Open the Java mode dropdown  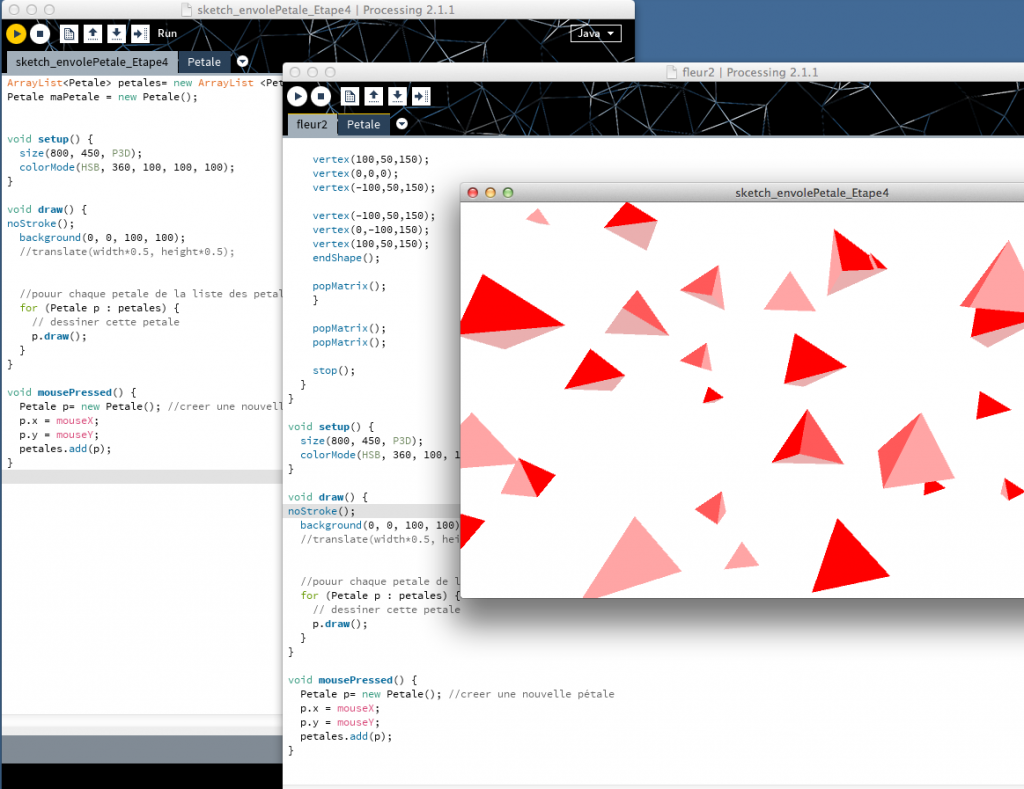[596, 33]
